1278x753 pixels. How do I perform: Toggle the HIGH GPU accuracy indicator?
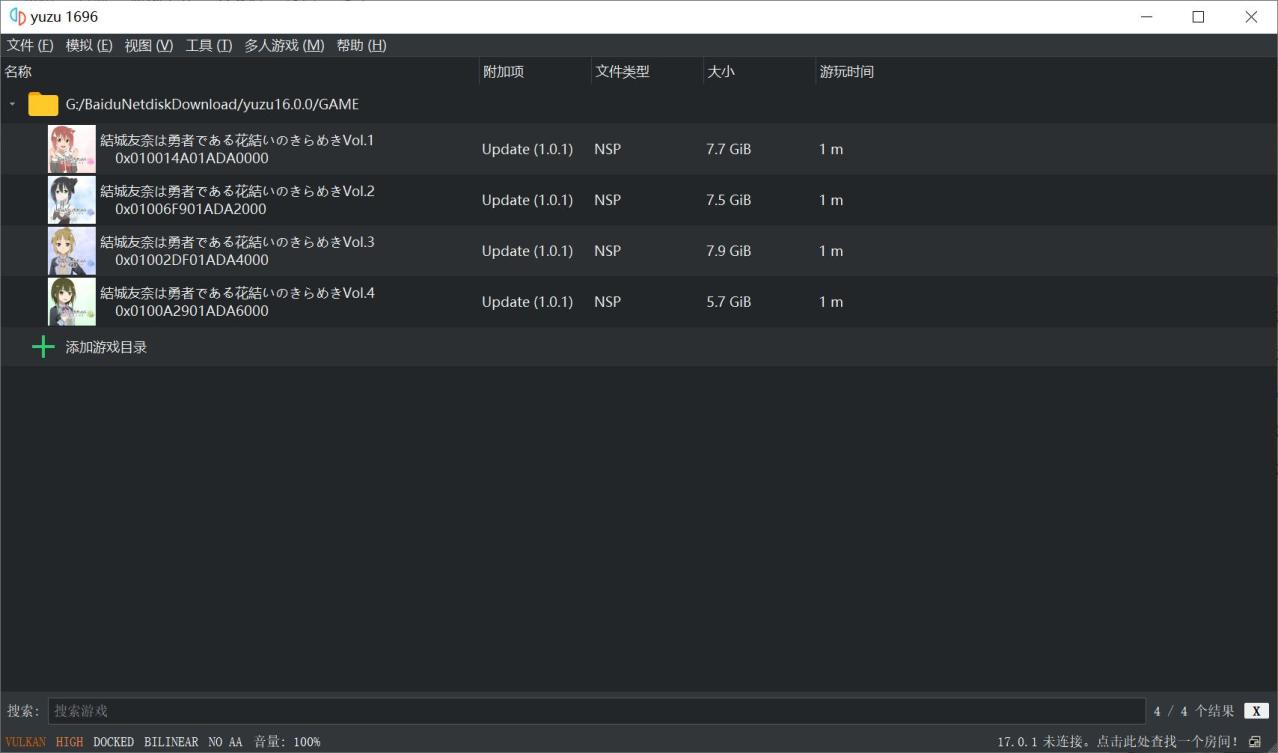click(x=70, y=742)
